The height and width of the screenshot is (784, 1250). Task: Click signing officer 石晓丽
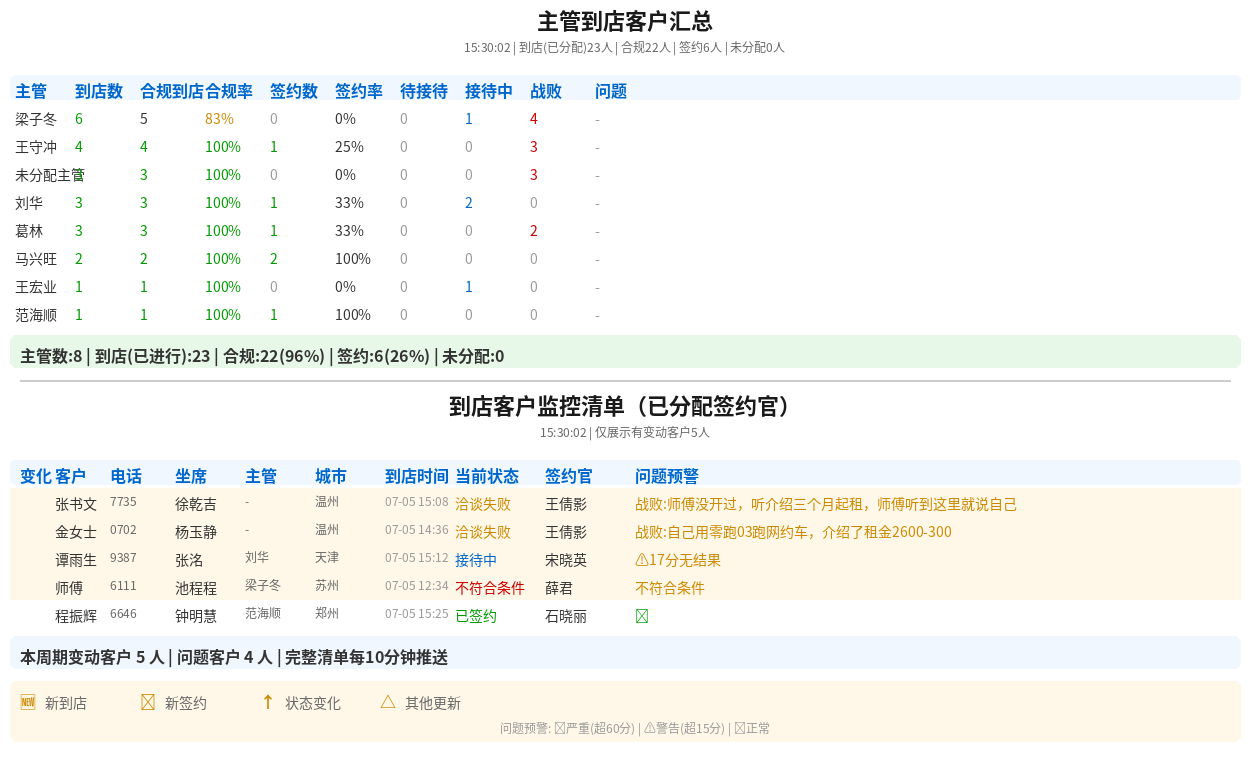[566, 616]
